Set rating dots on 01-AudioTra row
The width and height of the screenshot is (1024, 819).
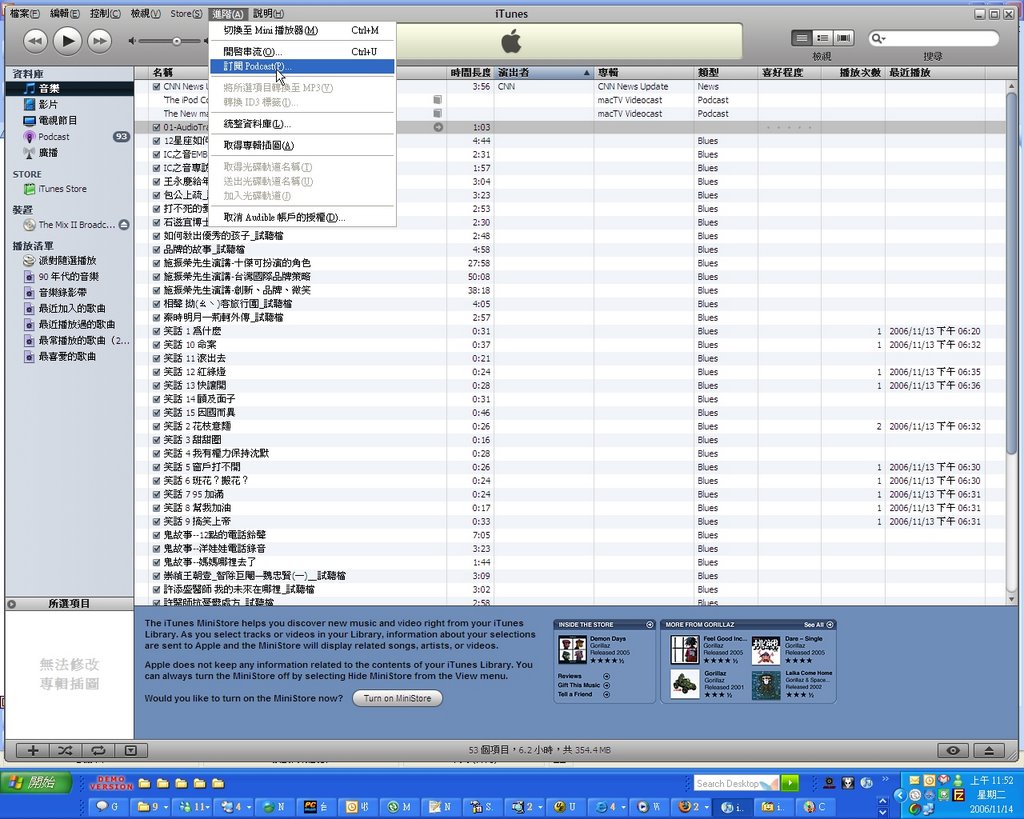pyautogui.click(x=788, y=127)
